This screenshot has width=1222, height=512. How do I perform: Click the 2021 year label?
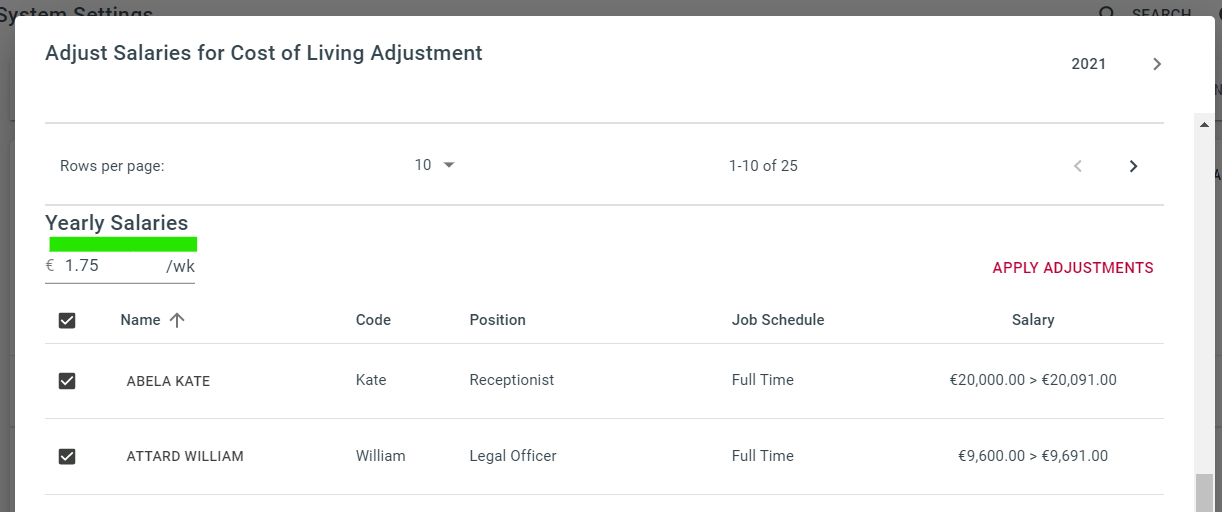(1088, 64)
